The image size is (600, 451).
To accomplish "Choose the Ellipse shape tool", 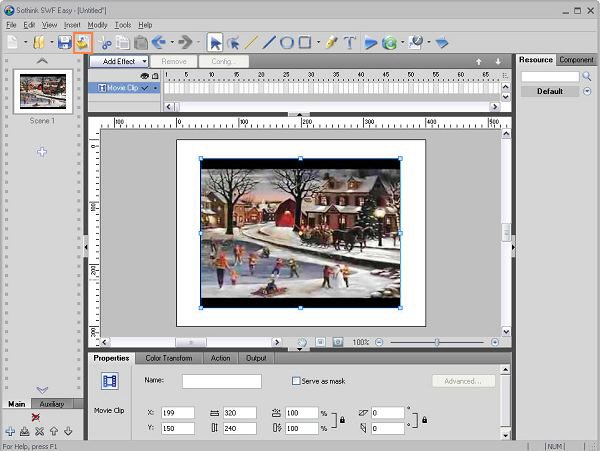I will tap(287, 42).
